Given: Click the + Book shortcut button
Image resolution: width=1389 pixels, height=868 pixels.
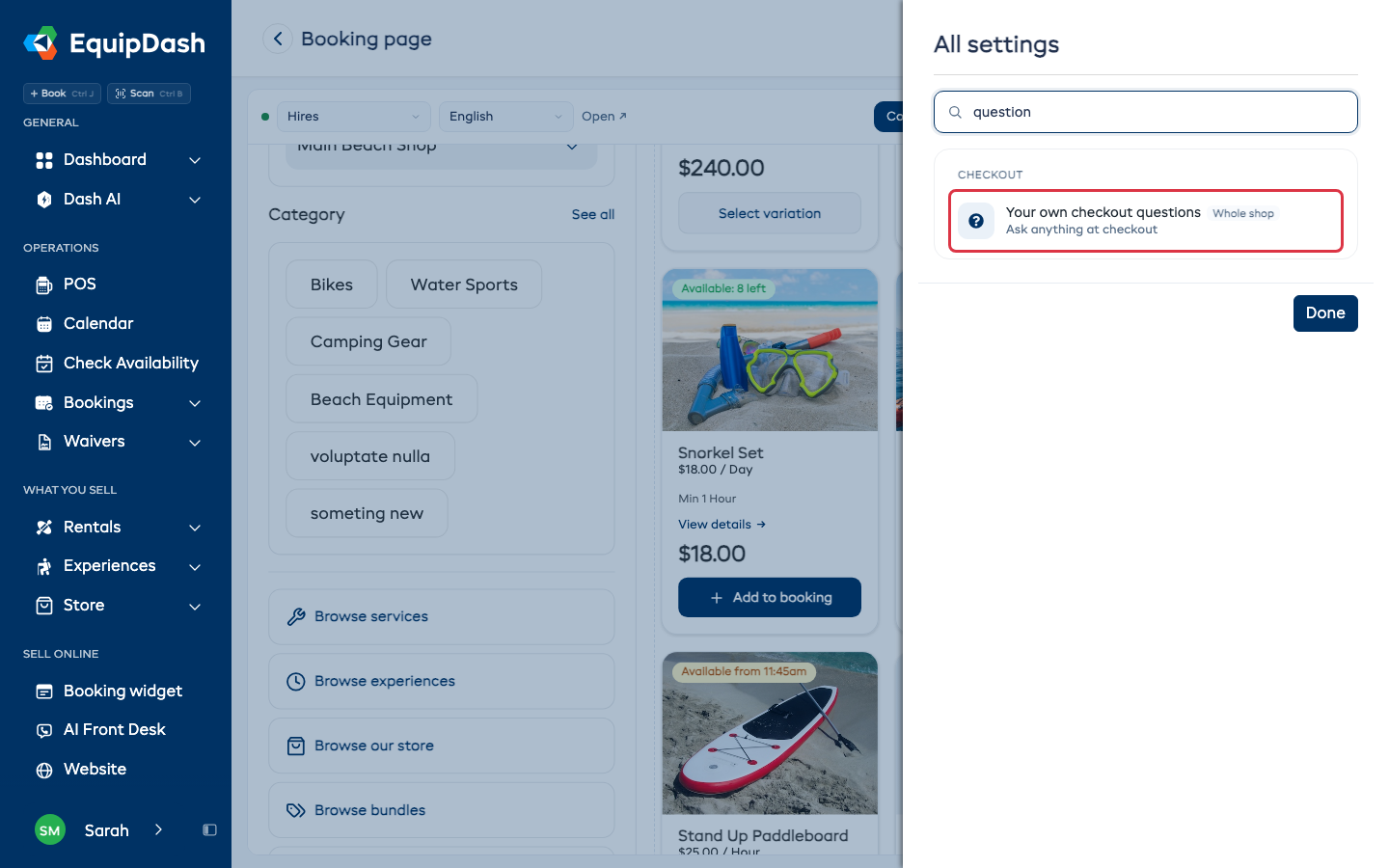Looking at the screenshot, I should pyautogui.click(x=62, y=94).
